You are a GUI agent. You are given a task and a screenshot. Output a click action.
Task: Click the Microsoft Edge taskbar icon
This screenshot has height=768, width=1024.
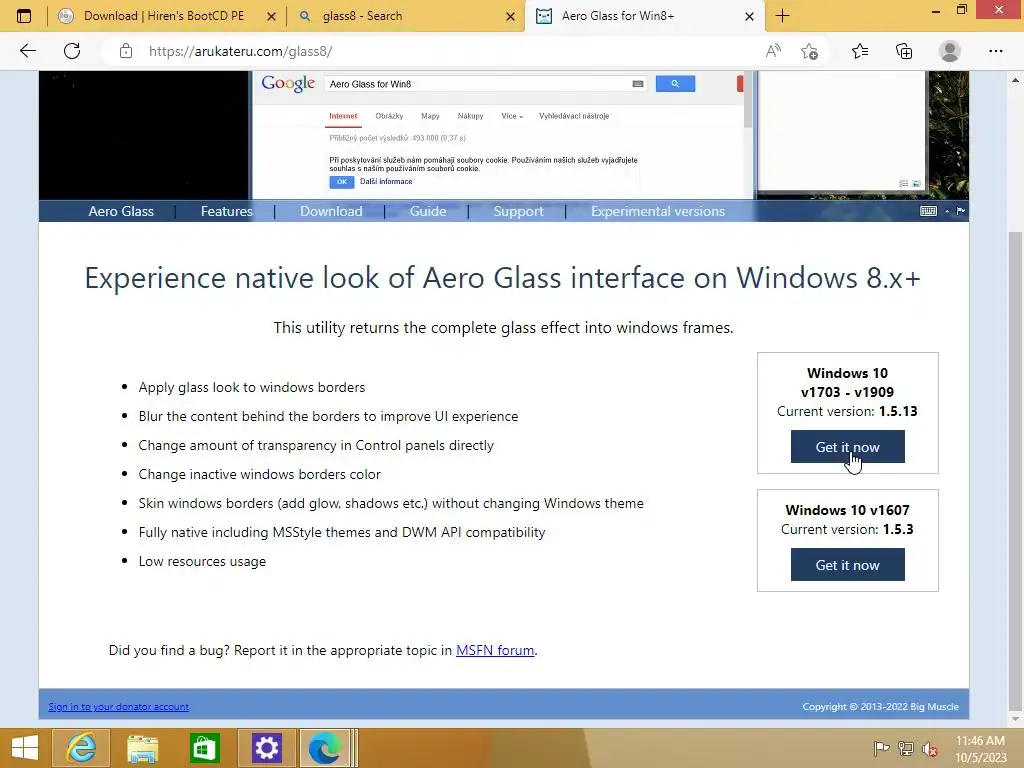tap(327, 748)
